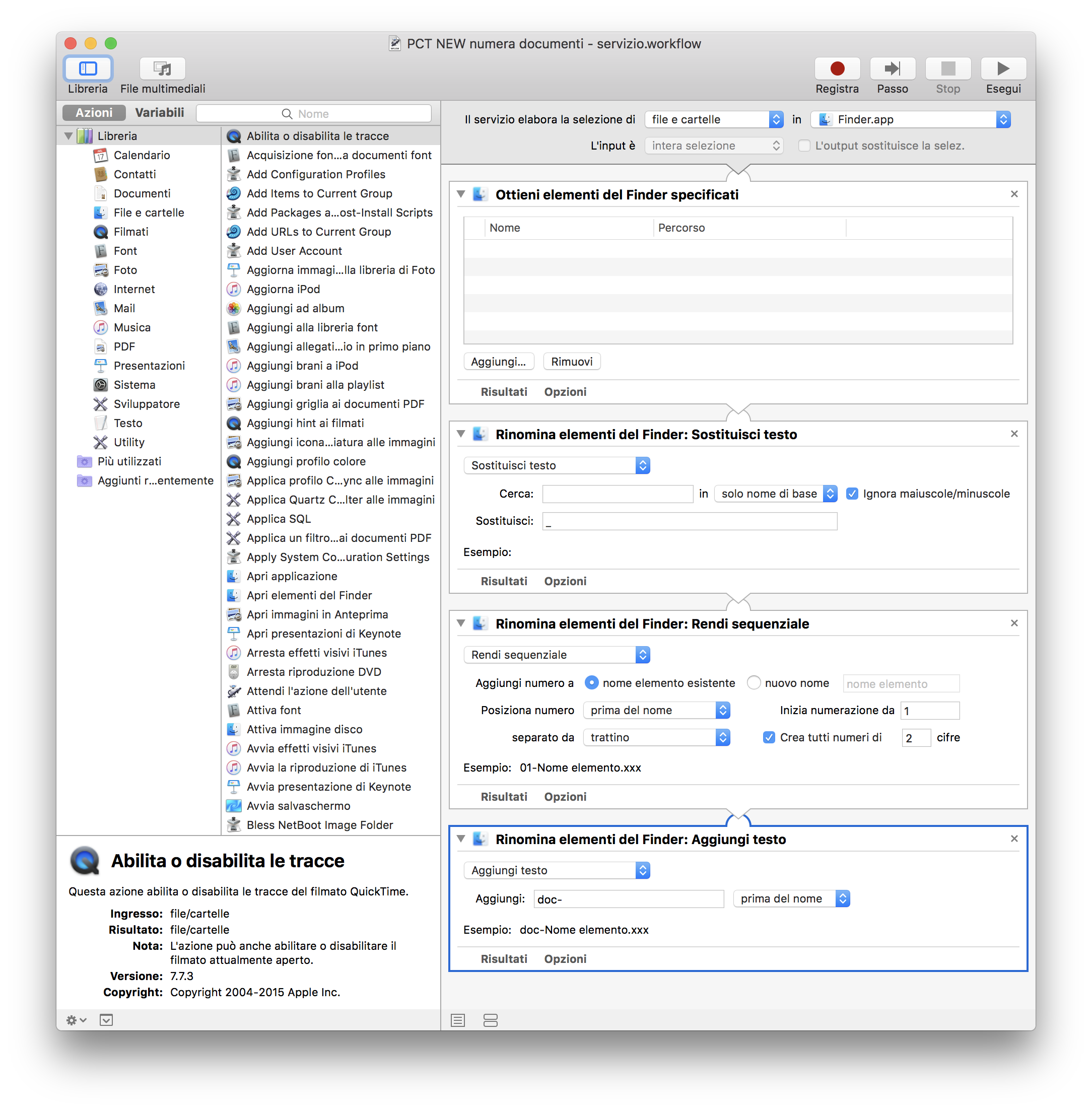The width and height of the screenshot is (1092, 1111).
Task: Collapse Ottieni elementi del Finder action
Action: tap(460, 194)
